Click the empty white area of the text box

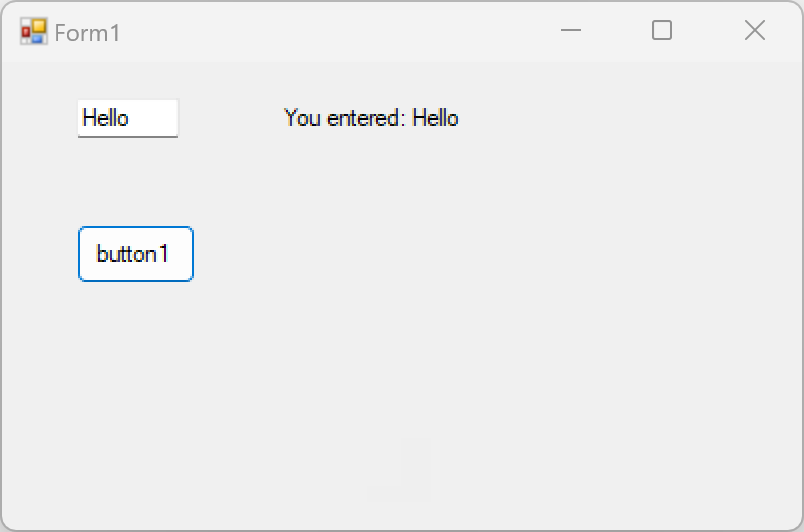(x=154, y=118)
